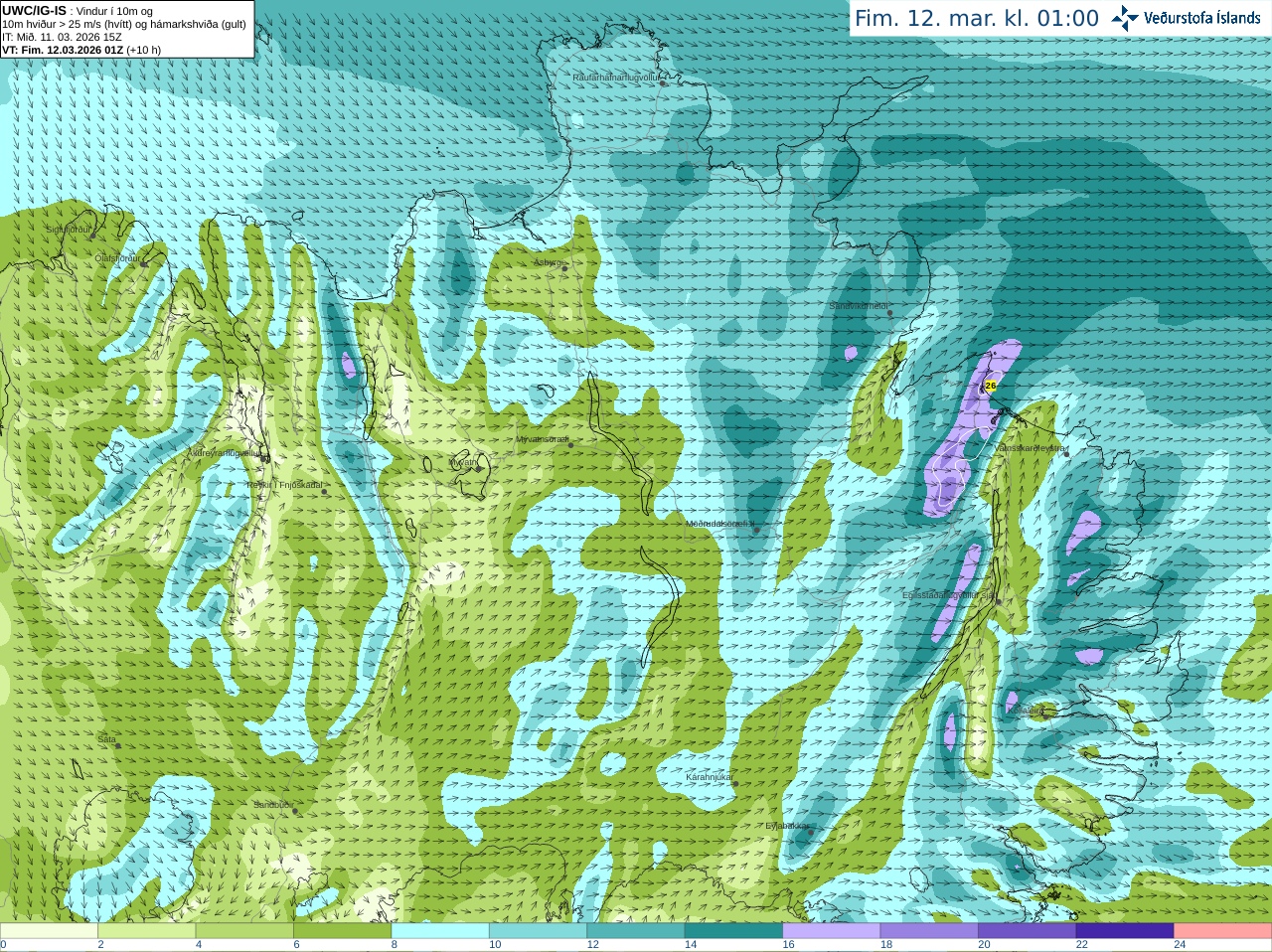Screen dimensions: 1272x952
Task: Select the Reykir í Fnjóskadal label
Action: point(284,485)
